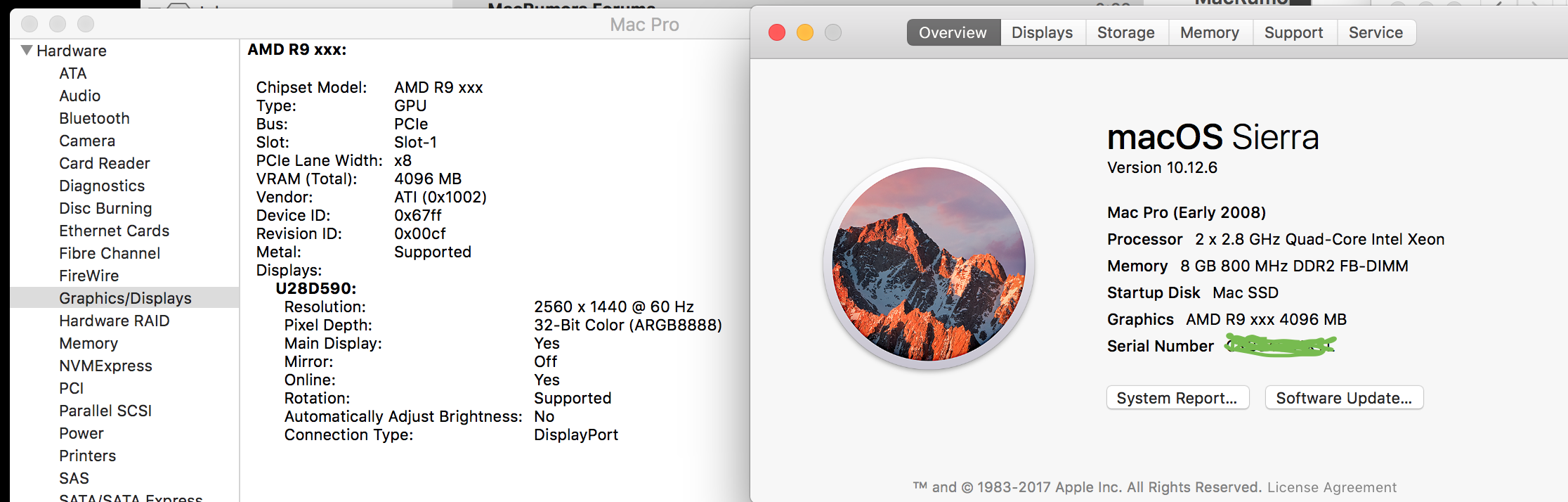Open the NVMExpress section
1568x502 pixels.
[x=105, y=366]
